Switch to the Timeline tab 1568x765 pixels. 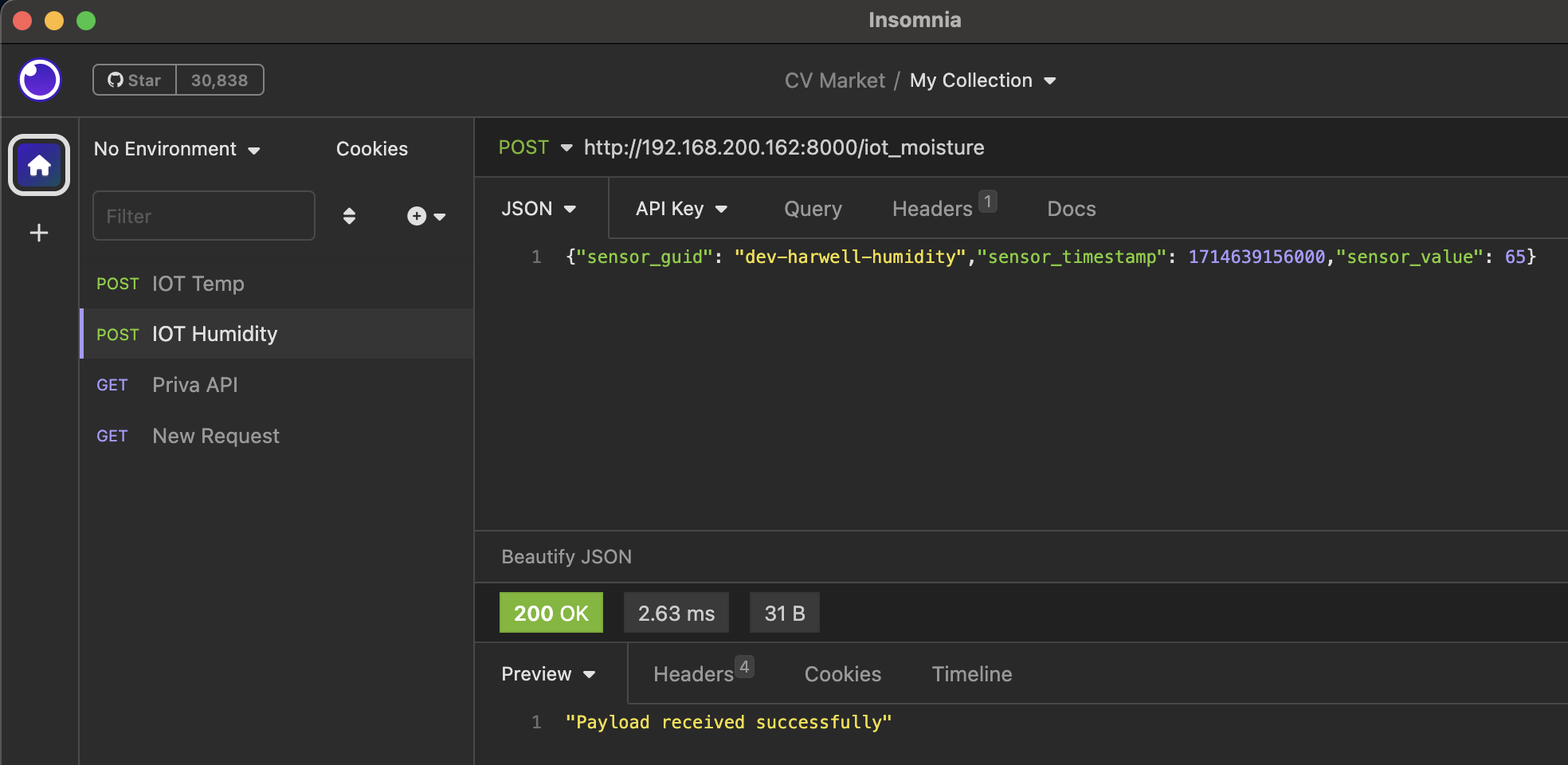pos(972,674)
